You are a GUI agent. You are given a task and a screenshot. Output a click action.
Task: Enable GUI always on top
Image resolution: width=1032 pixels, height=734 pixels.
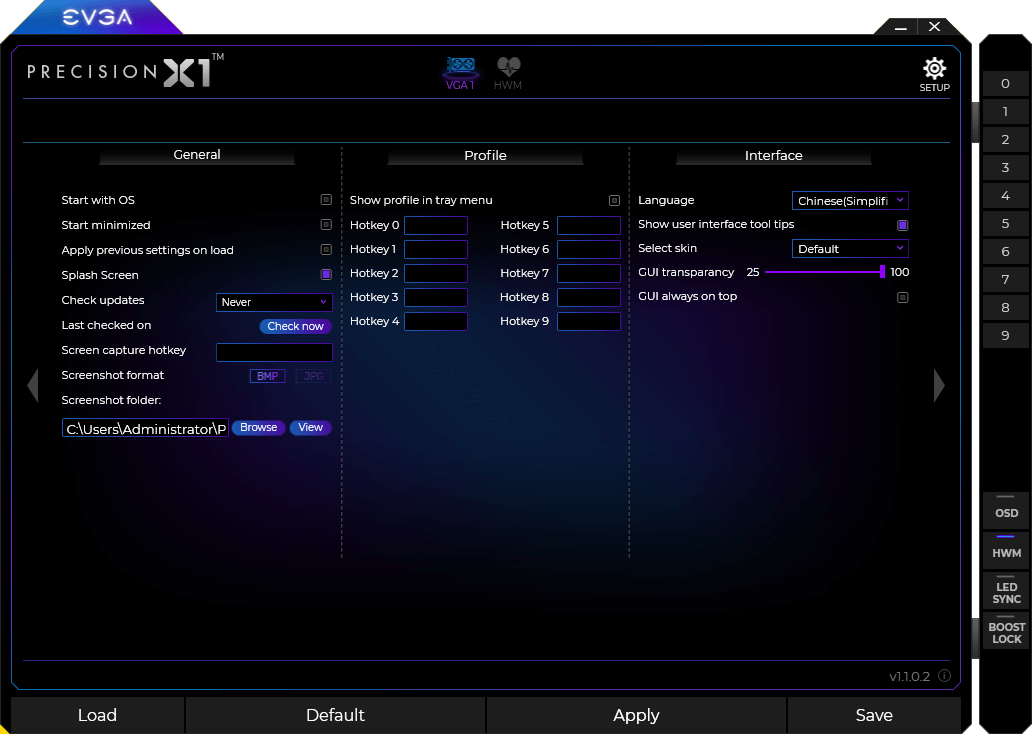tap(902, 298)
